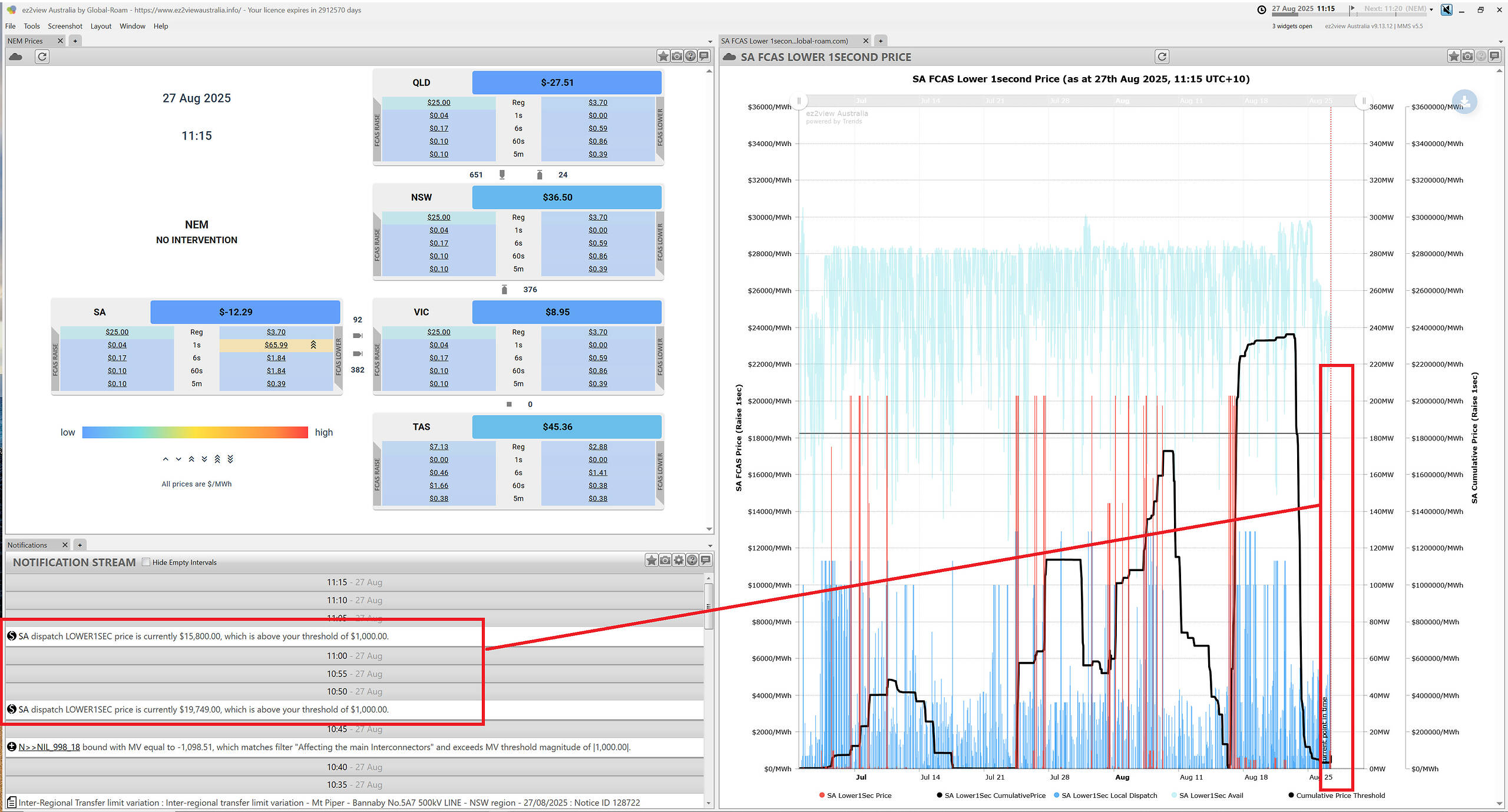Take a snapshot of Notification Stream widget
Image resolution: width=1508 pixels, height=812 pixels.
(665, 560)
